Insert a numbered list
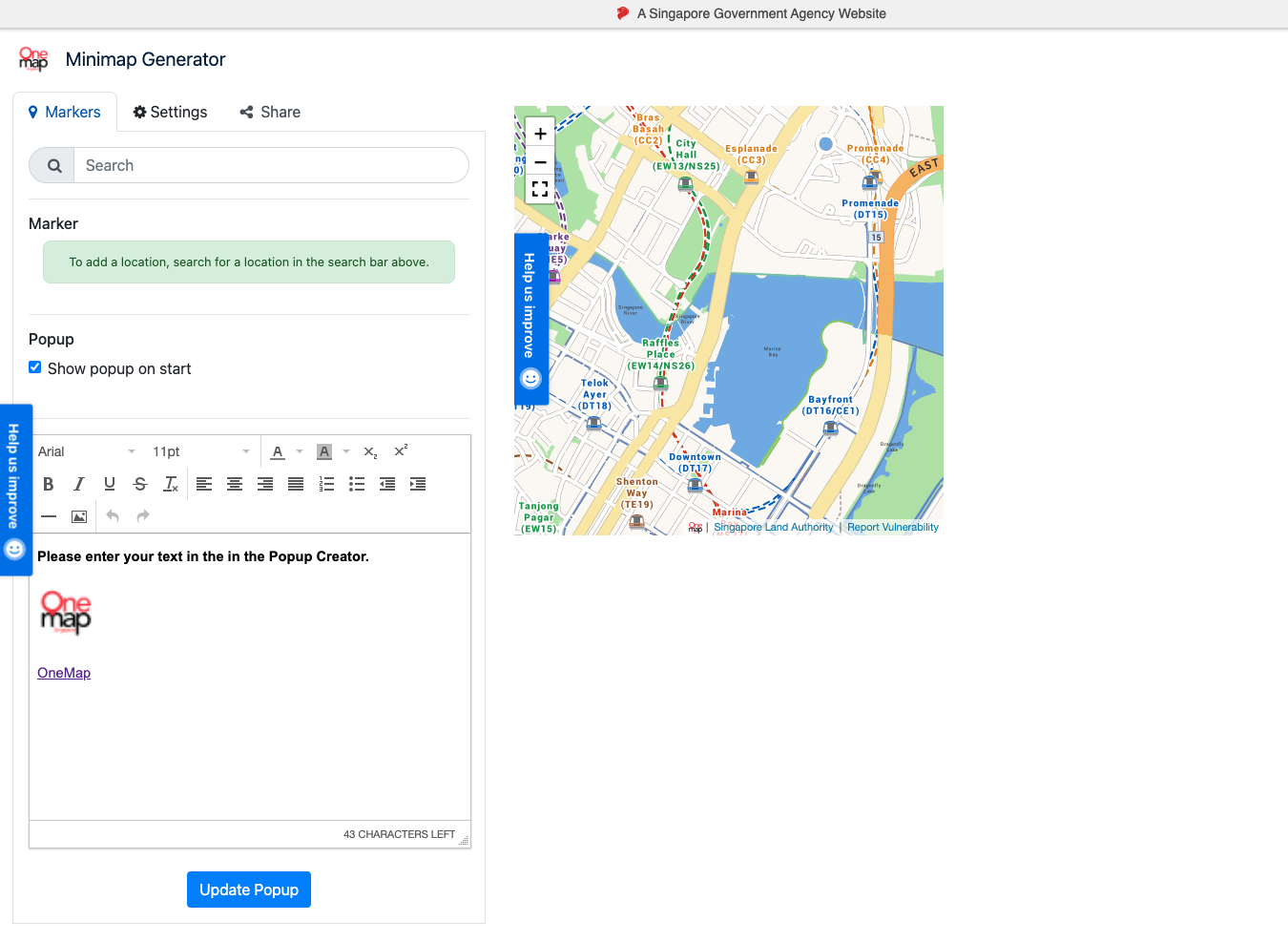The image size is (1288, 942). pyautogui.click(x=326, y=484)
